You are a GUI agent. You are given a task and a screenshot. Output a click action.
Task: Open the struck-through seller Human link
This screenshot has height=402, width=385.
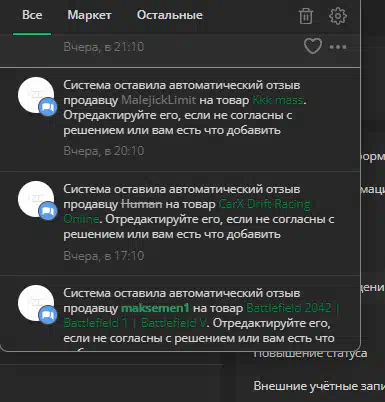coord(142,204)
